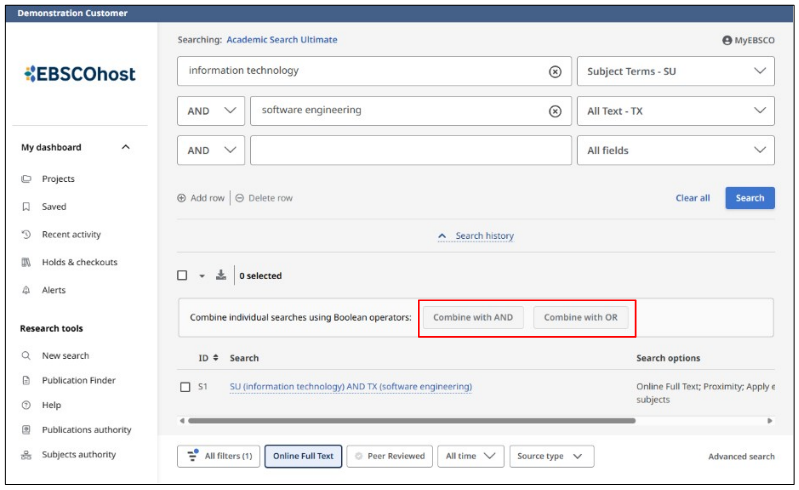Open the All Text - TX field dropdown
799x490 pixels.
tap(676, 111)
